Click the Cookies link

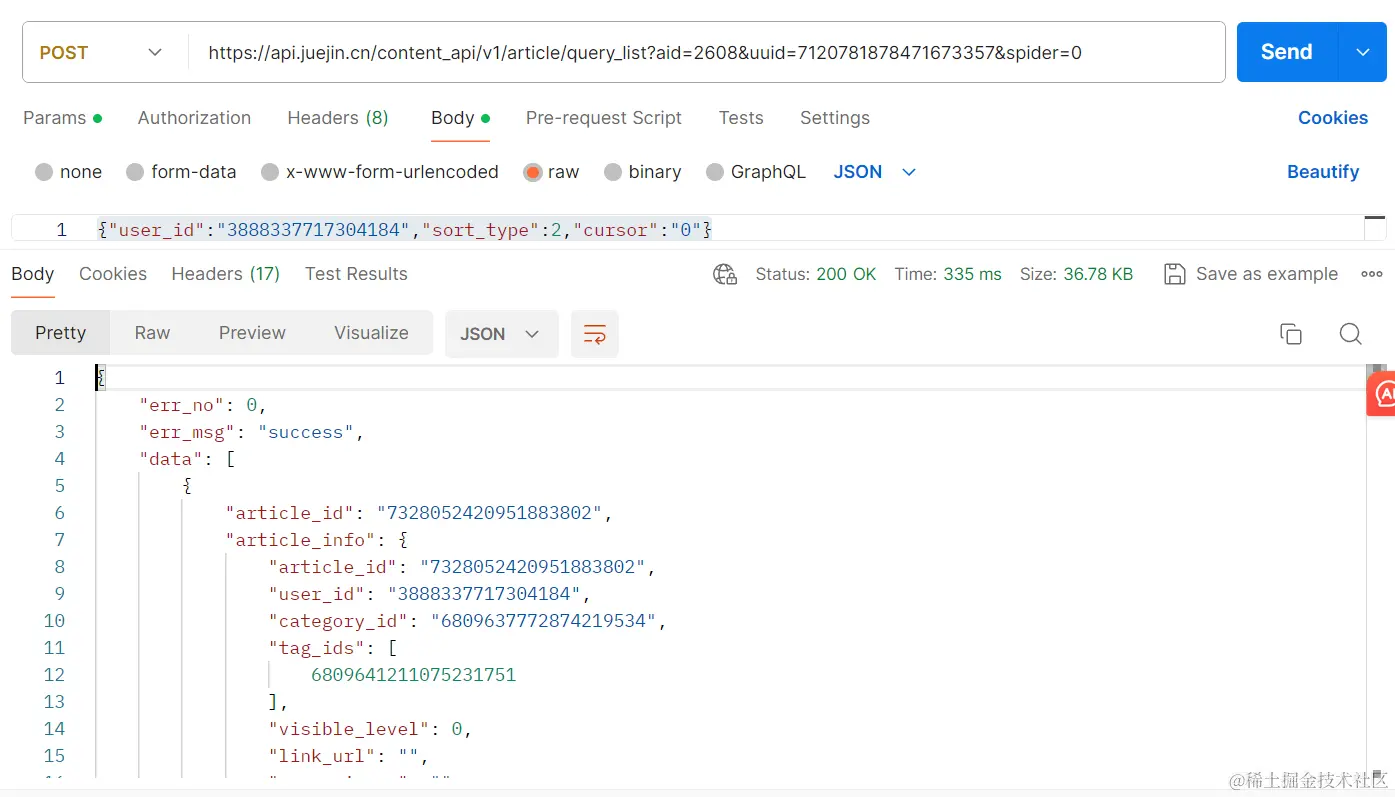[x=1332, y=118]
